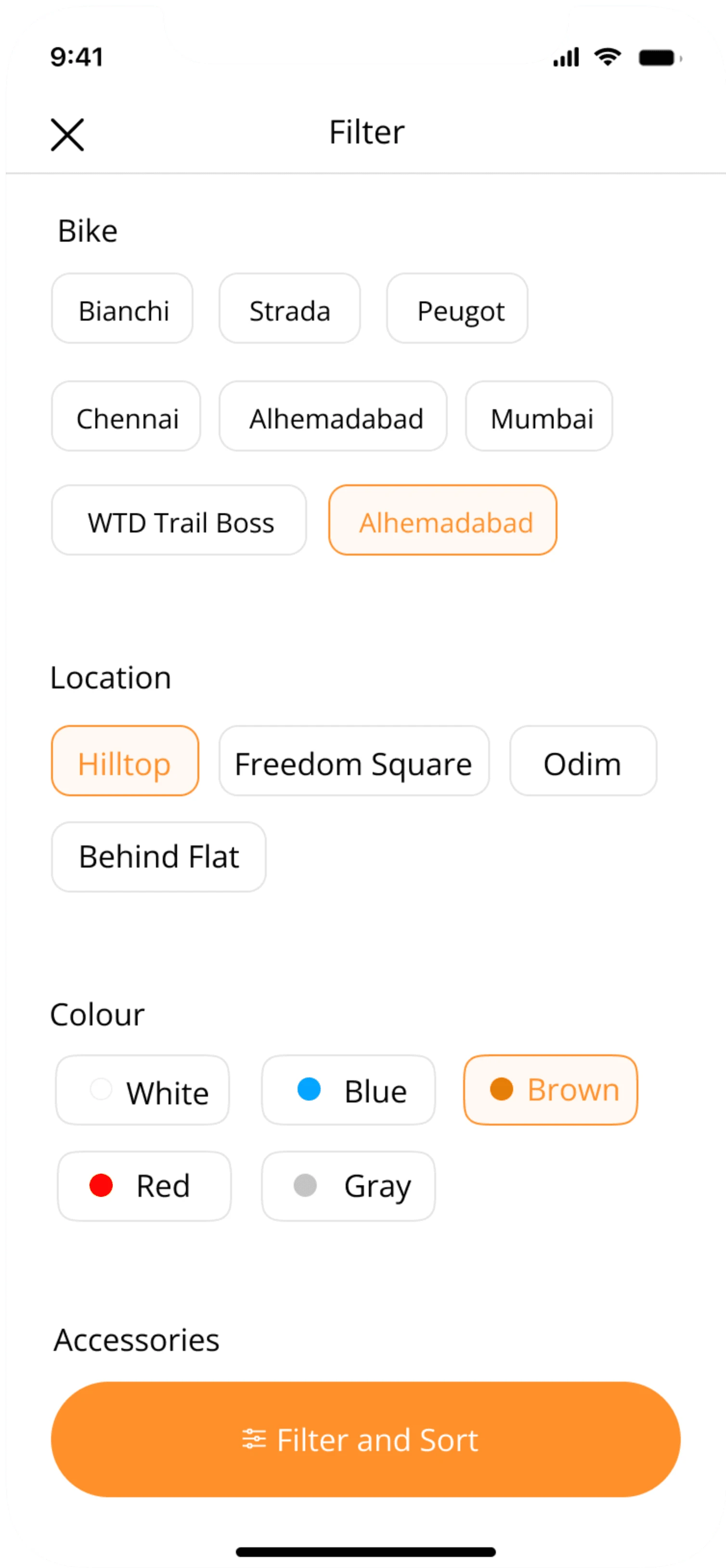
Task: Close the Filter screen with X icon
Action: (x=67, y=134)
